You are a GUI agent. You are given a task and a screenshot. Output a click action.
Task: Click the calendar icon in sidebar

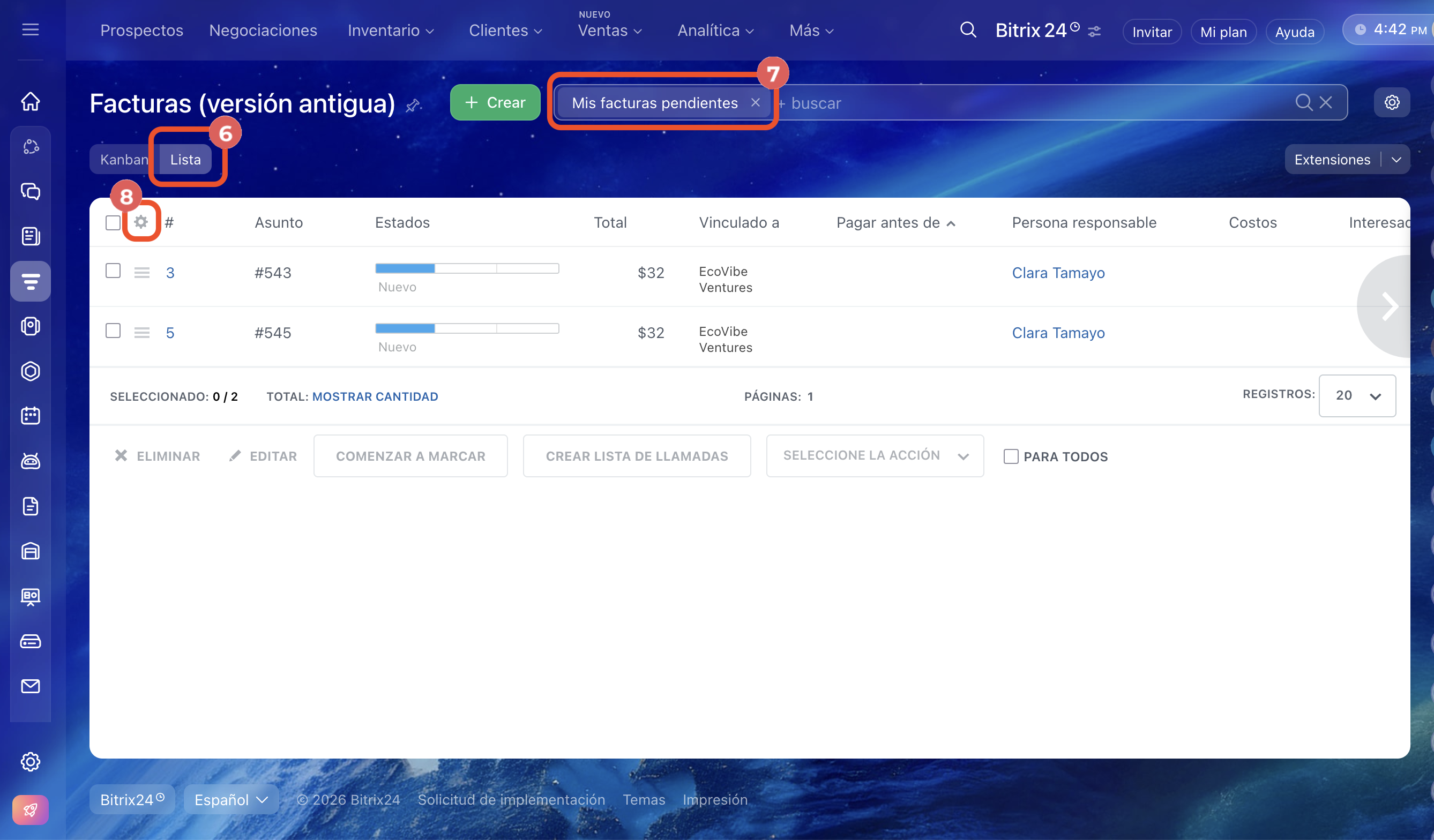31,416
